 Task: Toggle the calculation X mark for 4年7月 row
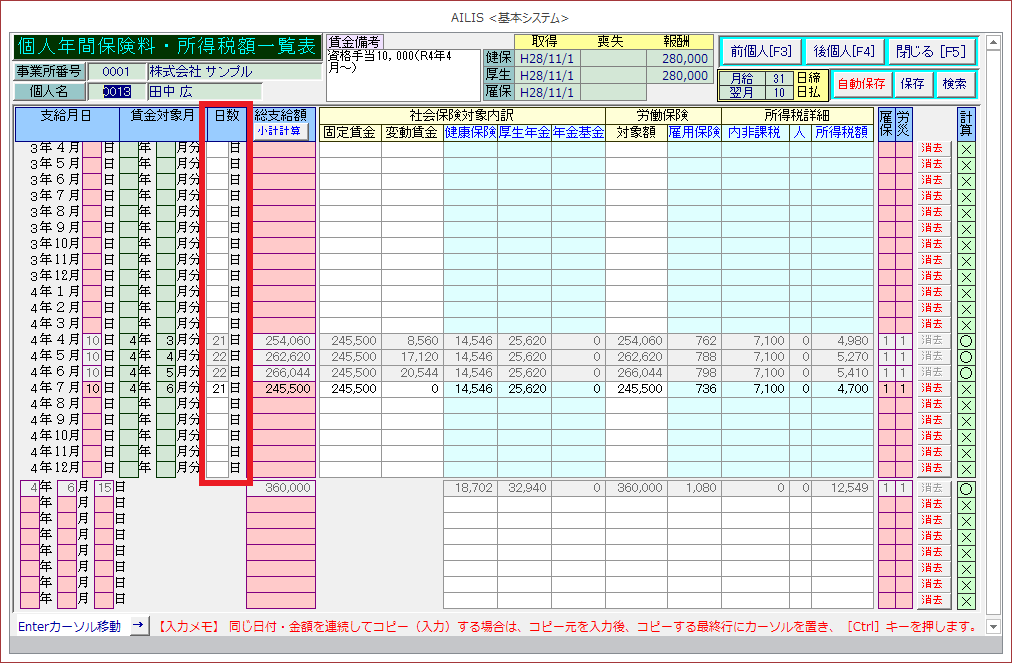click(965, 388)
